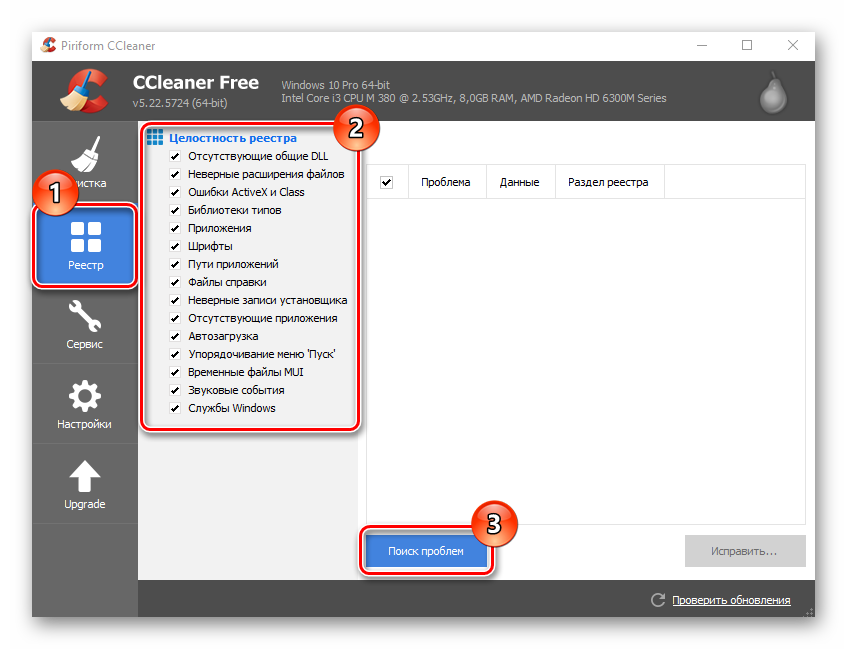
Task: Click the window resize grip corner
Action: click(x=809, y=612)
